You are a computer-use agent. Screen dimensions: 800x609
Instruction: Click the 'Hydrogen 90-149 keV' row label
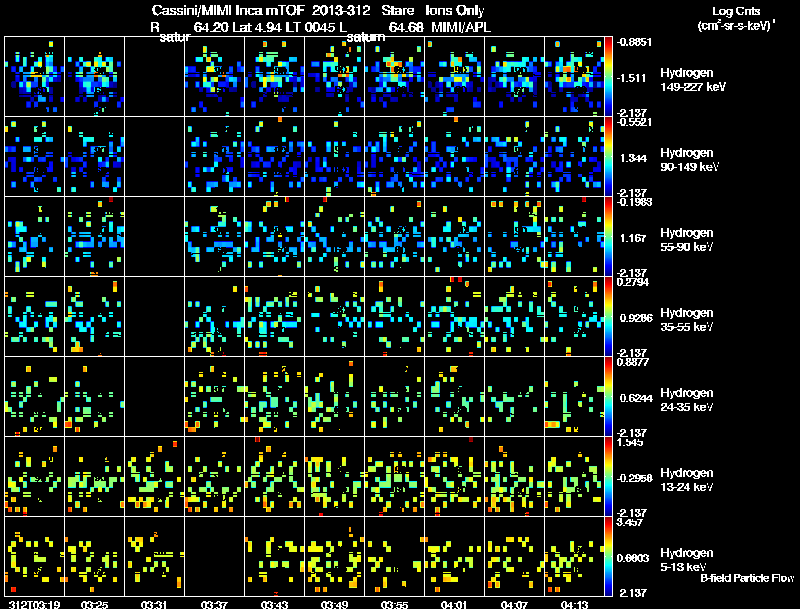click(x=689, y=160)
